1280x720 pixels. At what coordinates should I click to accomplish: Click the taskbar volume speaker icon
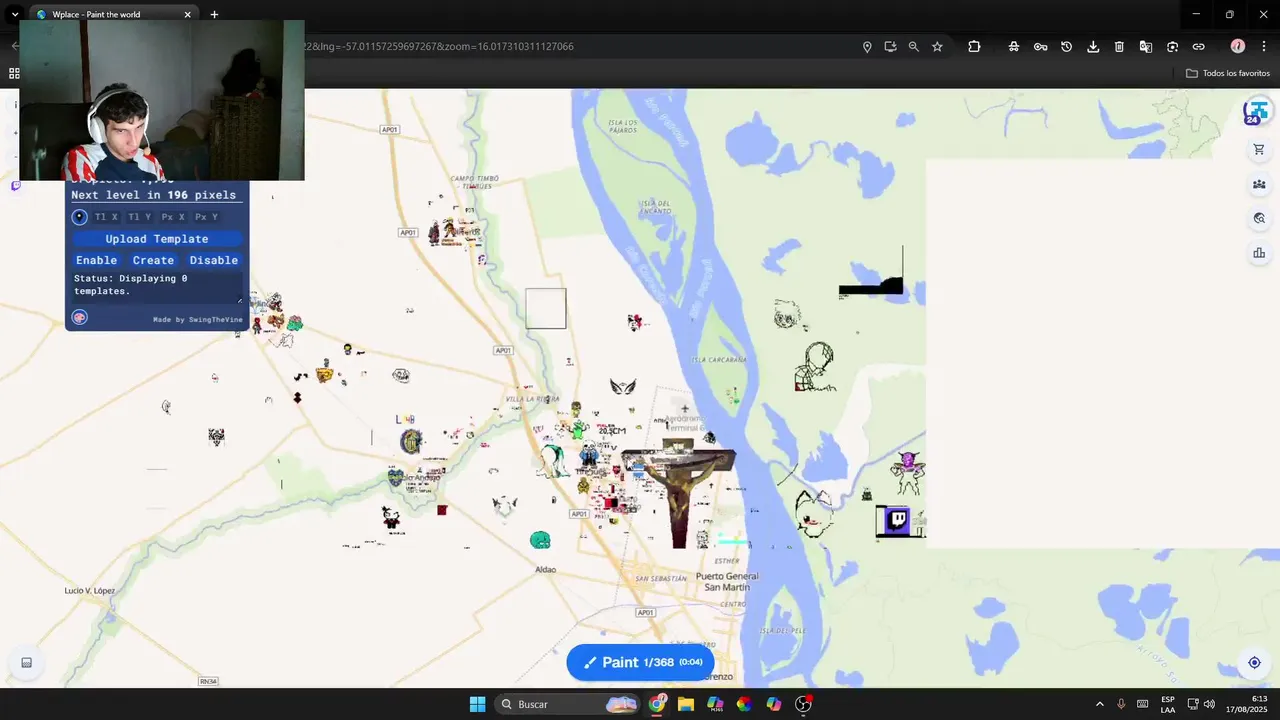1209,704
